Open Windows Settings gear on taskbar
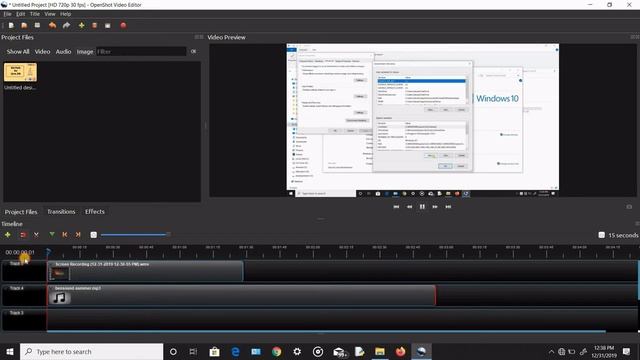 click(x=297, y=351)
